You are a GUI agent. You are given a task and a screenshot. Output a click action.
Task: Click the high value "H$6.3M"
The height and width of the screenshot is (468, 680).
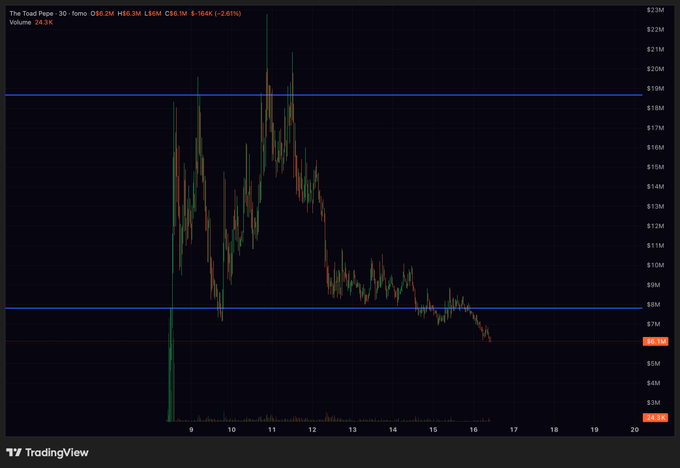(x=129, y=13)
